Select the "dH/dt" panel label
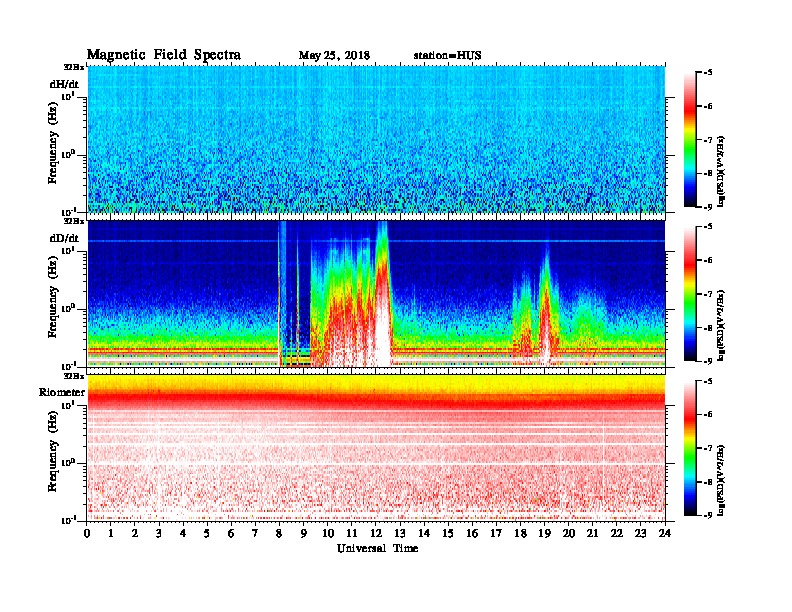792x612 pixels. click(64, 84)
